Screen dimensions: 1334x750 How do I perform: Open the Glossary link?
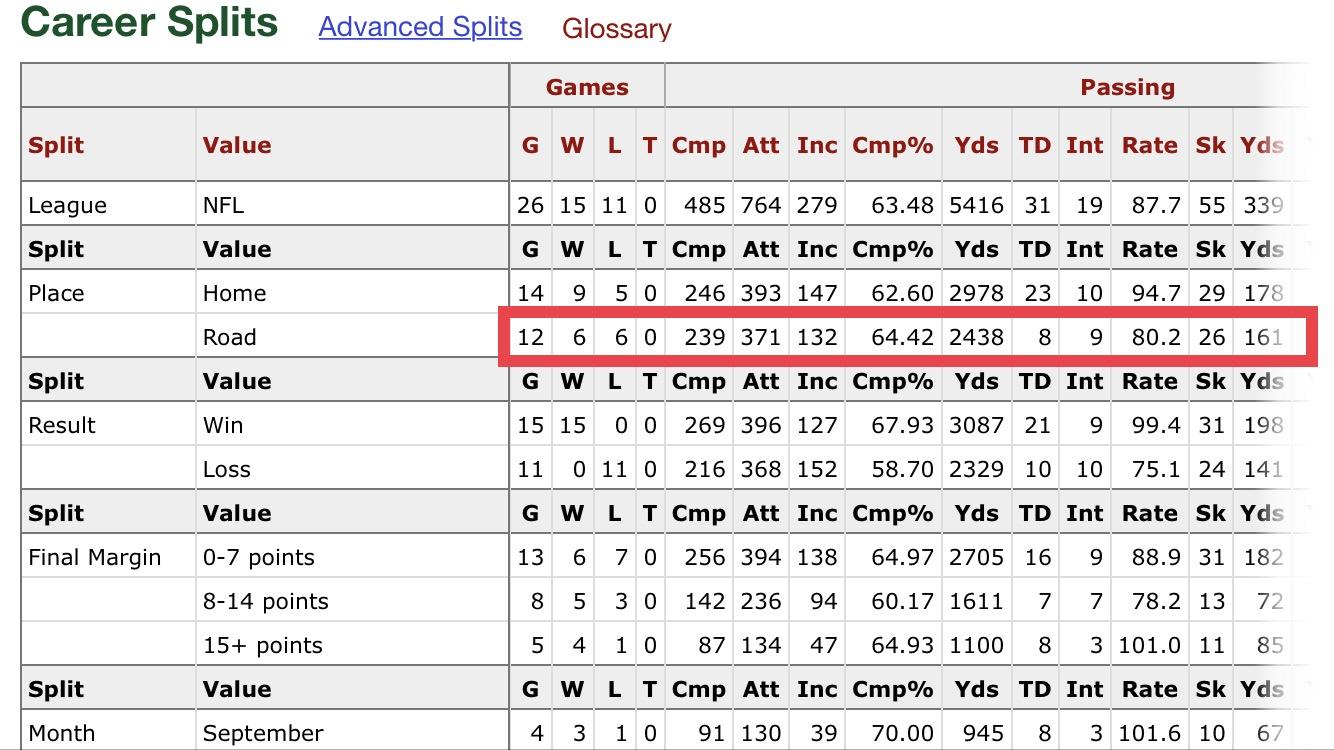[617, 29]
